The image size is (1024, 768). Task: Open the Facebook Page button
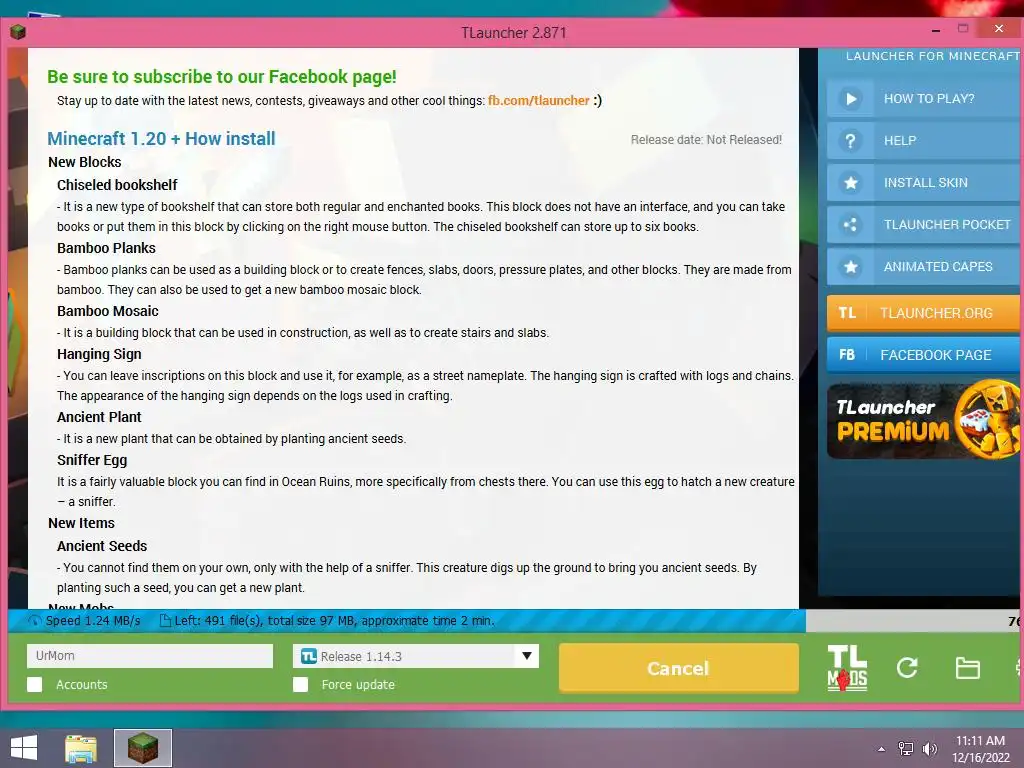click(x=923, y=355)
